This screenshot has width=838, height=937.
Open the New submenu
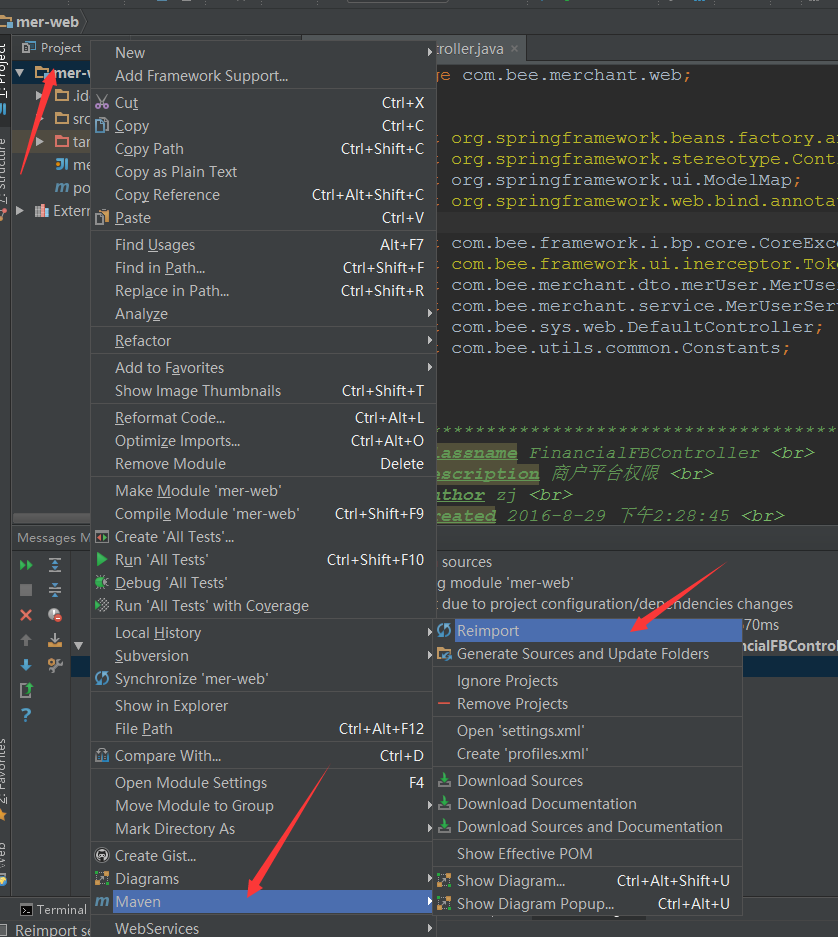tap(263, 53)
